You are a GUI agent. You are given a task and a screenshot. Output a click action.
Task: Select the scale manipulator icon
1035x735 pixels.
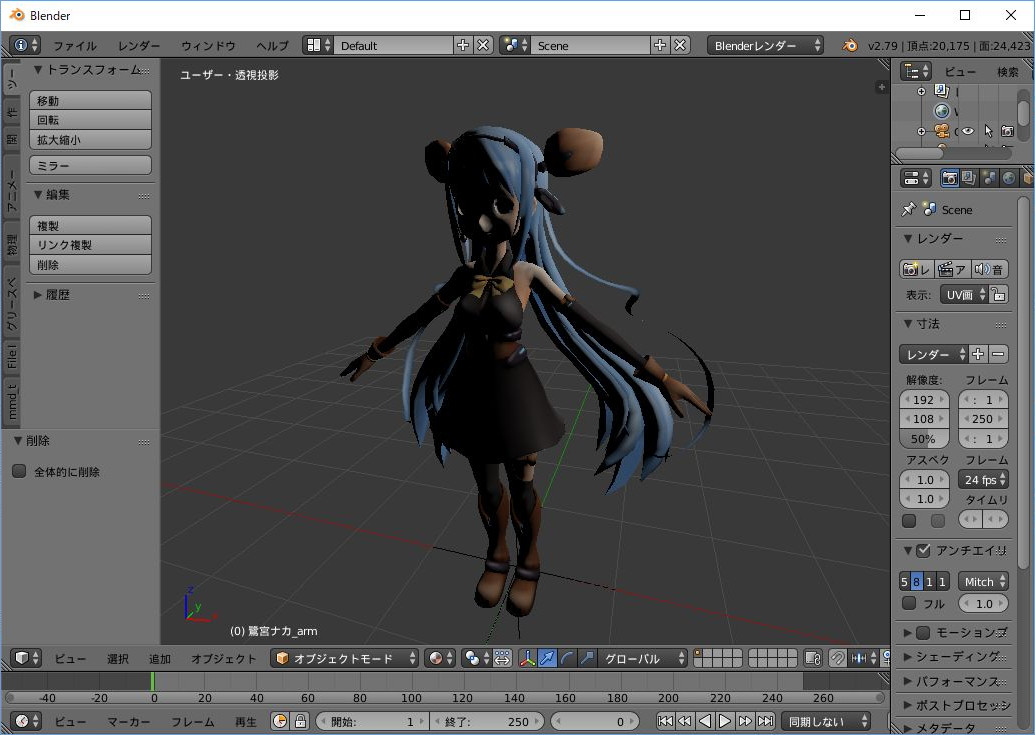(x=587, y=658)
